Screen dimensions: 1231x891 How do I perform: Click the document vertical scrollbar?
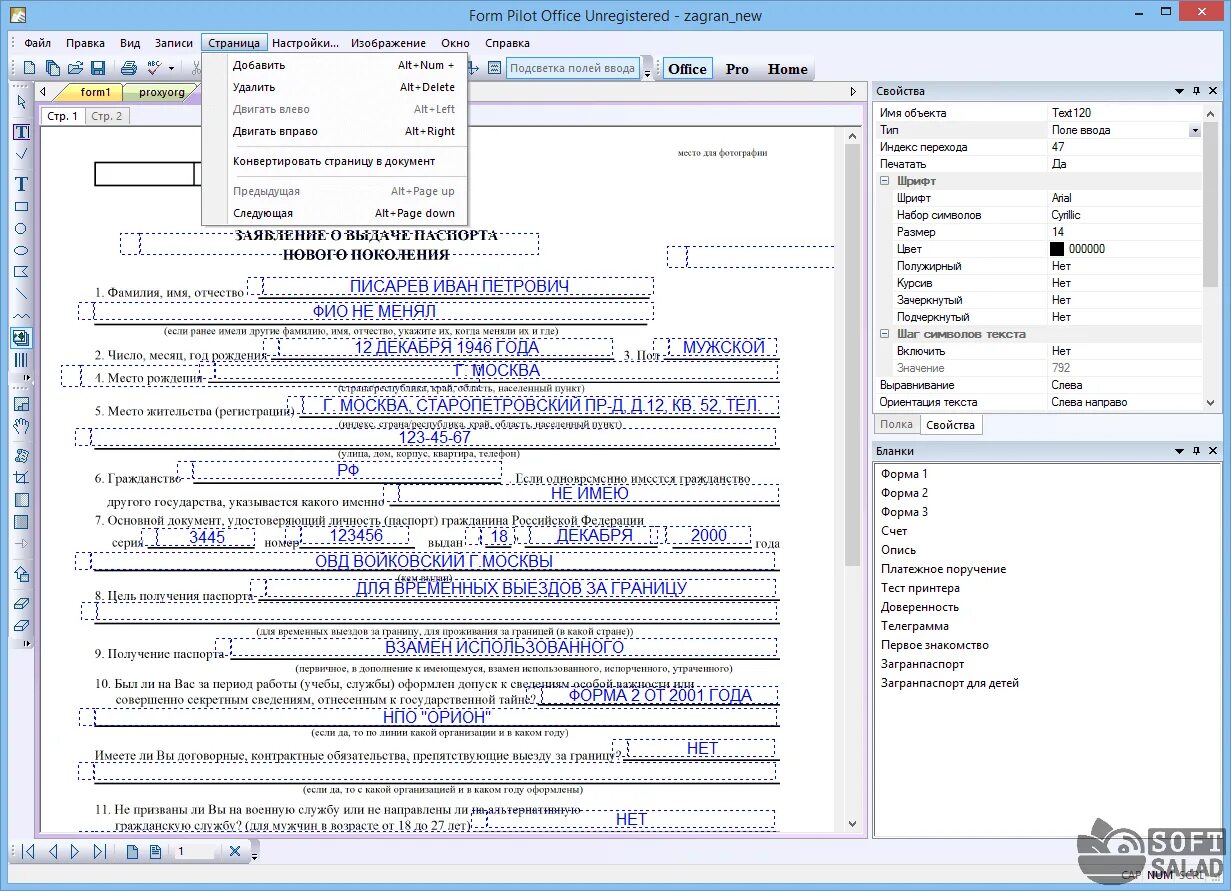click(x=853, y=478)
